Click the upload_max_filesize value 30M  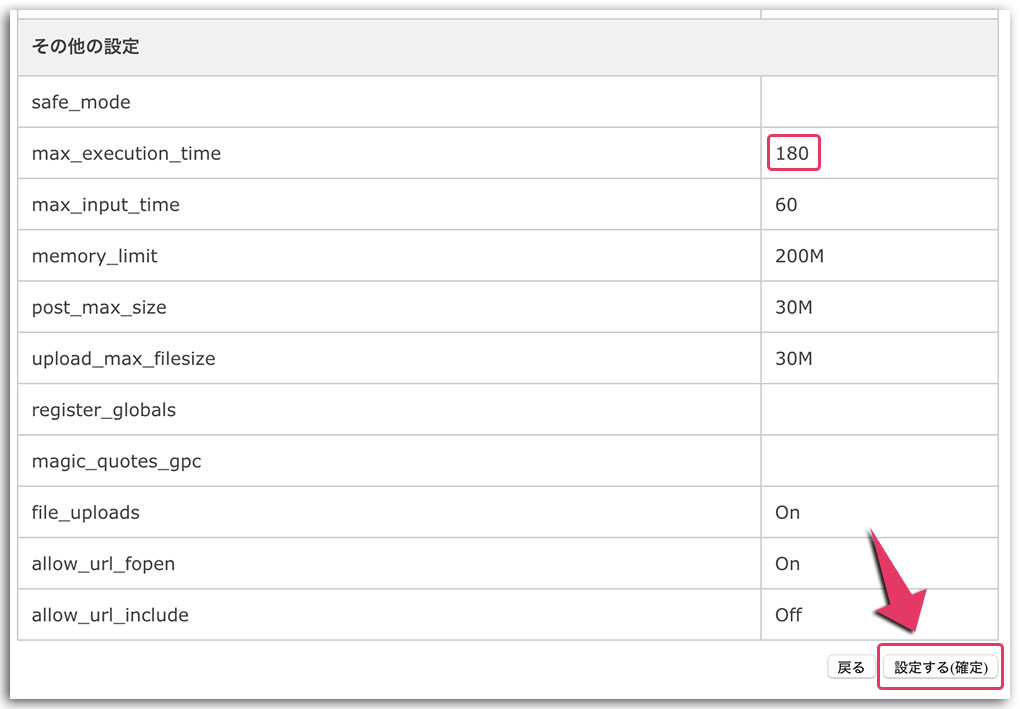[794, 358]
